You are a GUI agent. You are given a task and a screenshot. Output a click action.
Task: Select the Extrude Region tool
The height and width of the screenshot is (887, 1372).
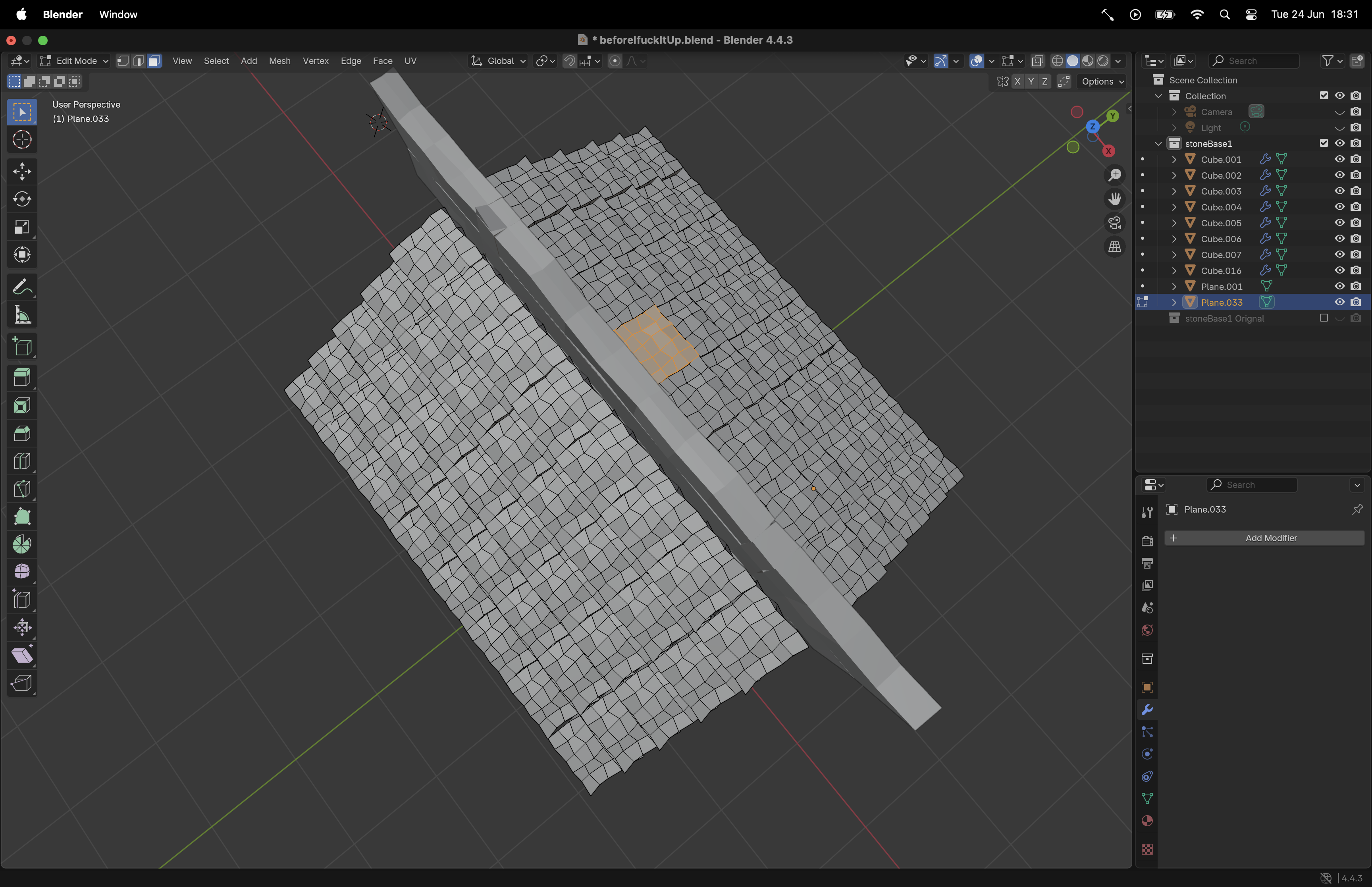(x=22, y=378)
